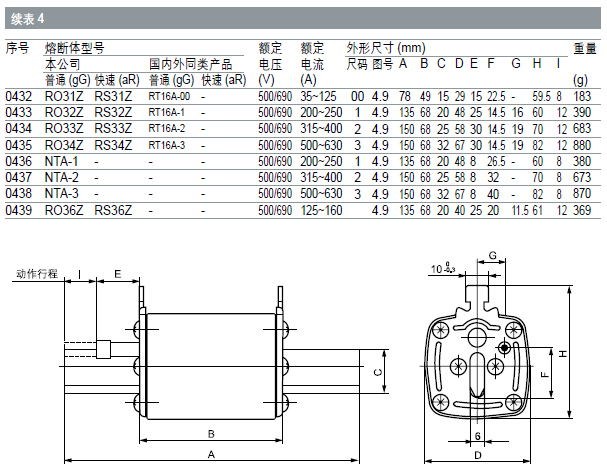607x473 pixels.
Task: Click dimension label E in side-view drawing
Action: point(118,272)
